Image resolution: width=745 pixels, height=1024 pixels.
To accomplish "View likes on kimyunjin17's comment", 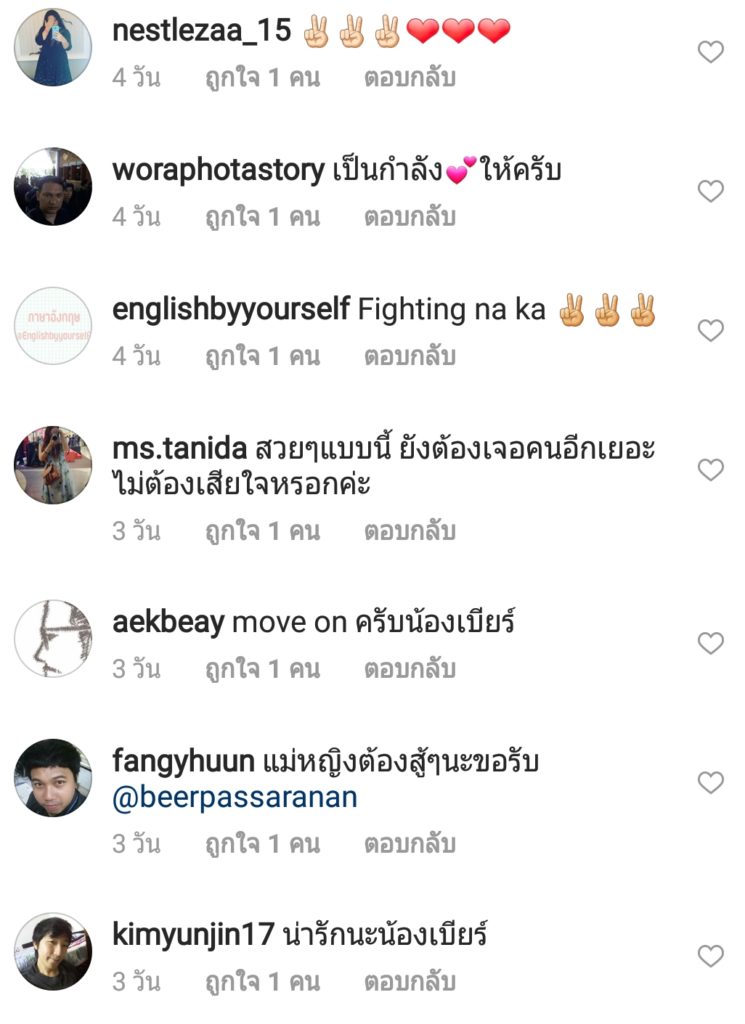I will point(262,982).
